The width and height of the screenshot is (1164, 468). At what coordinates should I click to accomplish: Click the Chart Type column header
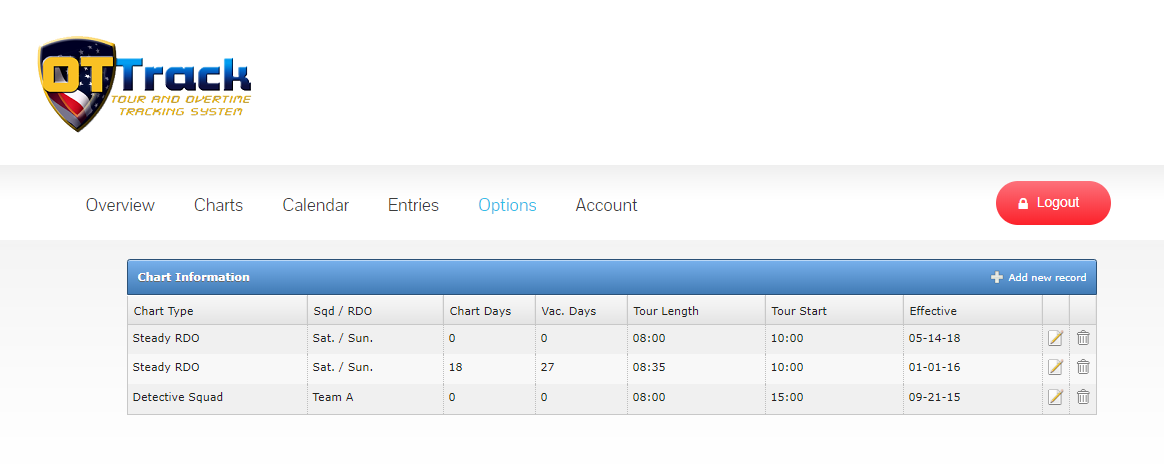[x=164, y=311]
